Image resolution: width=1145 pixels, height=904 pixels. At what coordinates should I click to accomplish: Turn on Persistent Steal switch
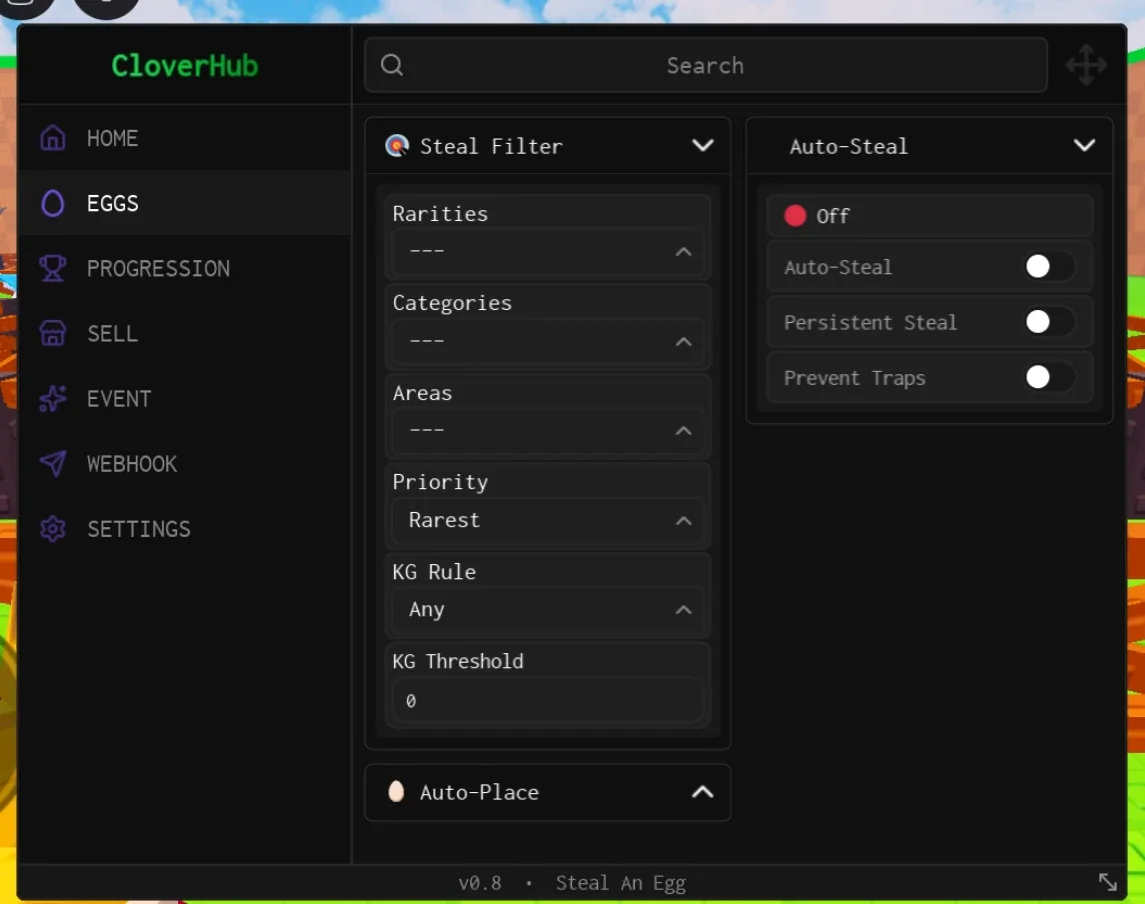coord(1049,322)
